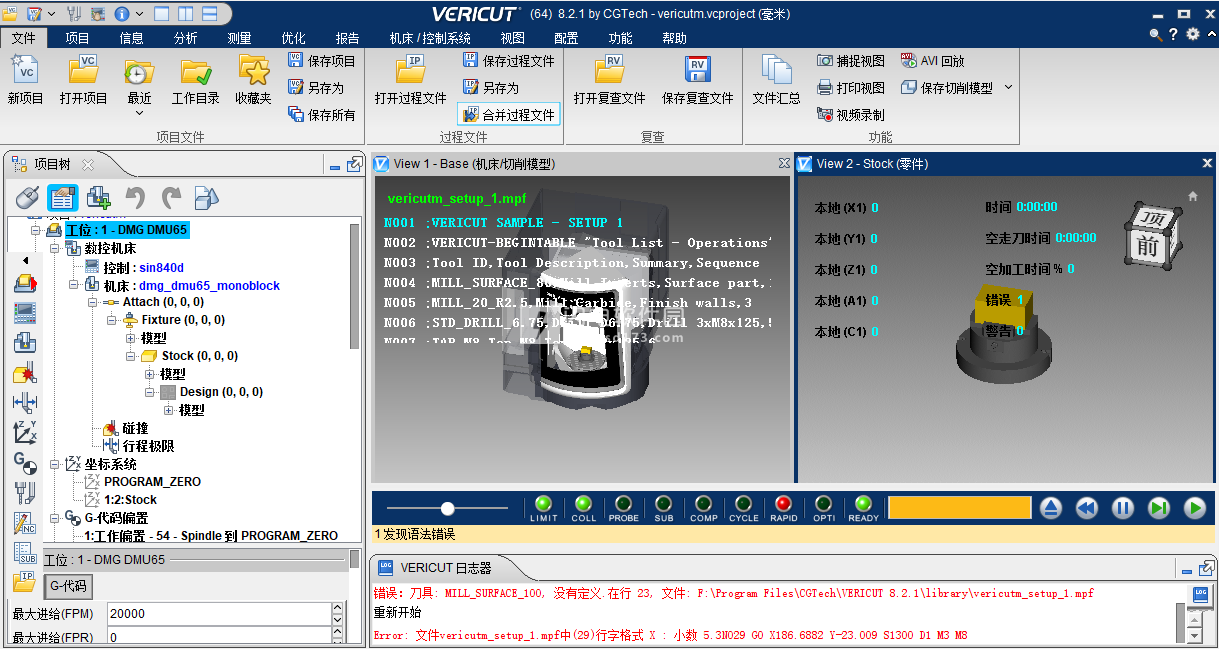Open the 最近 recent projects dropdown
This screenshot has width=1219, height=649.
(x=139, y=112)
